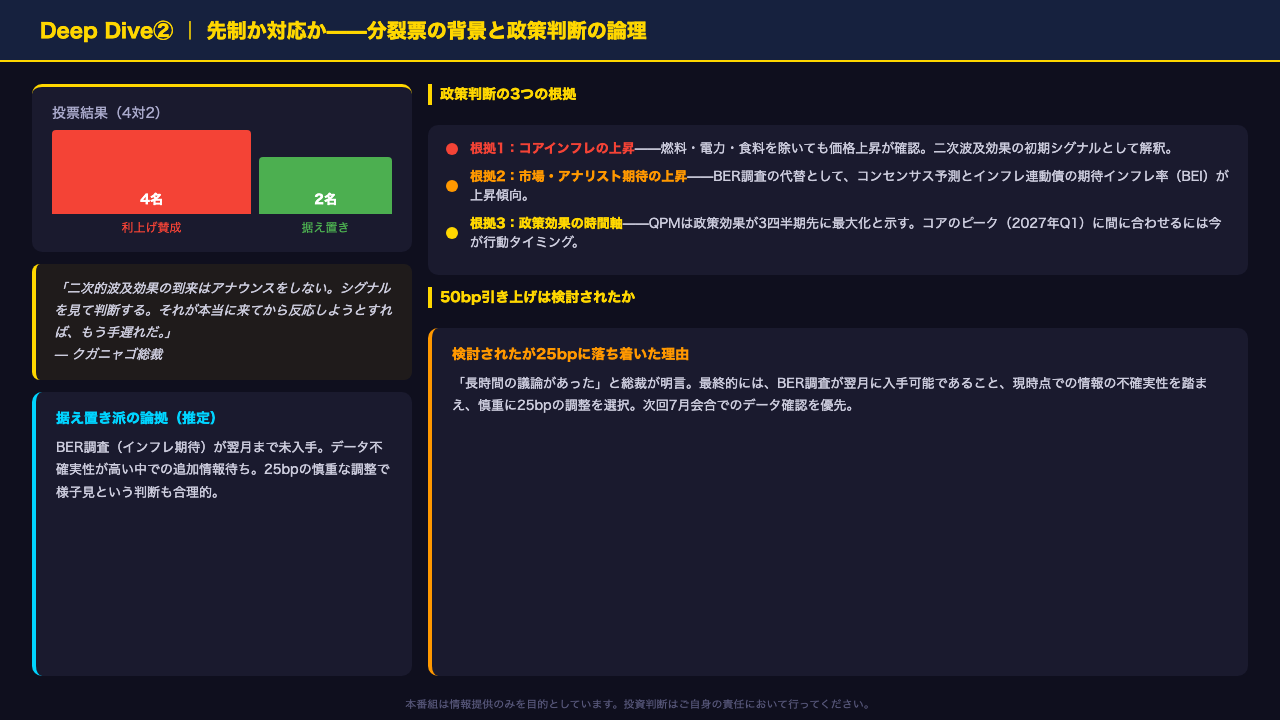Screen dimensions: 1280x720
Task: Click the '政策判断の3つの根拠' section heading
Action: coord(508,94)
